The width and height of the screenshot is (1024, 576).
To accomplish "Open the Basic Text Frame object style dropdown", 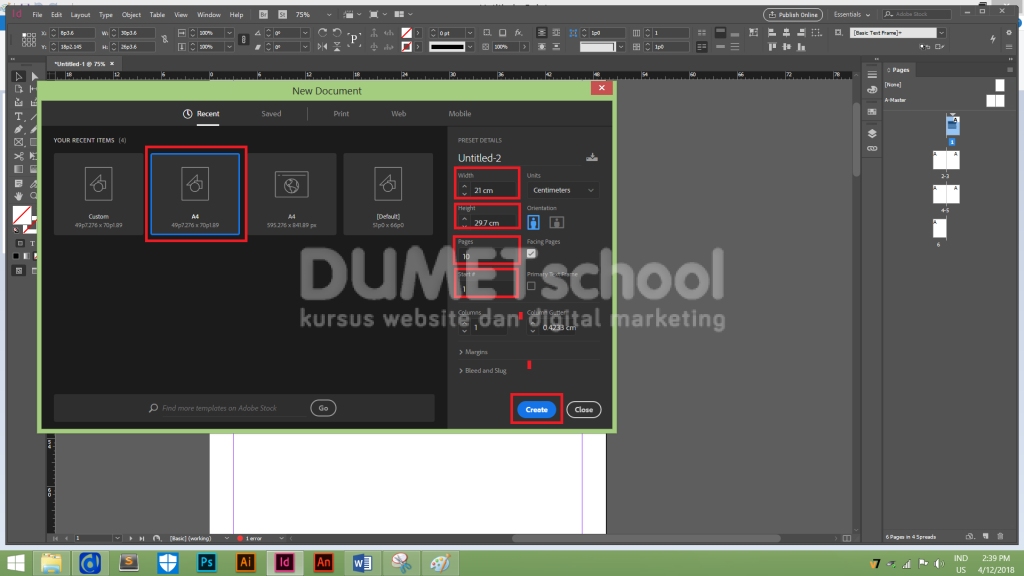I will 941,33.
